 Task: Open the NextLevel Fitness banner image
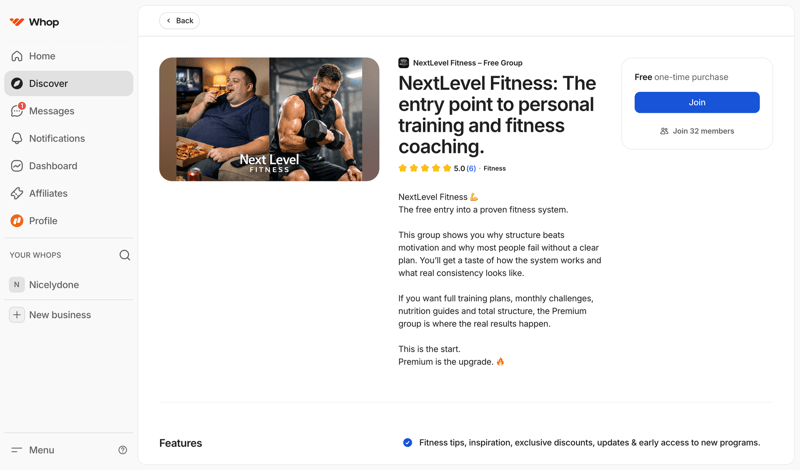tap(269, 119)
